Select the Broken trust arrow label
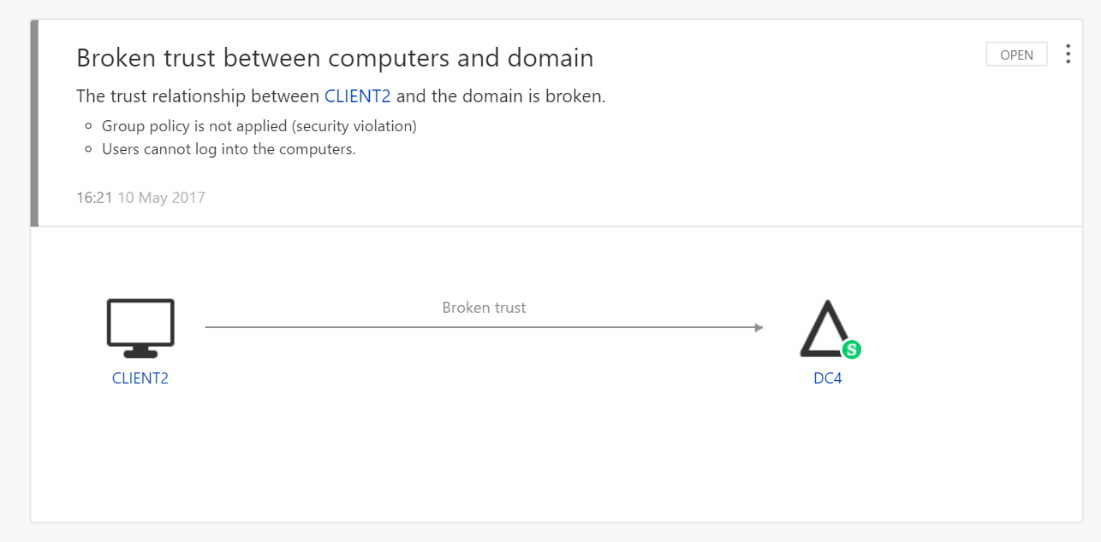The image size is (1101, 542). [x=484, y=308]
